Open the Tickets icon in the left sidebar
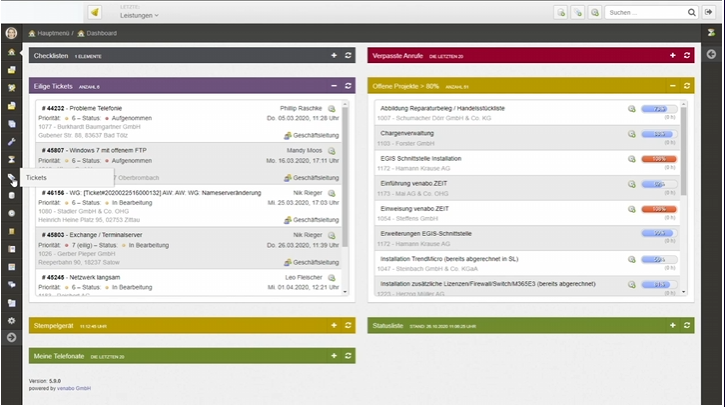This screenshot has width=725, height=407. (12, 178)
